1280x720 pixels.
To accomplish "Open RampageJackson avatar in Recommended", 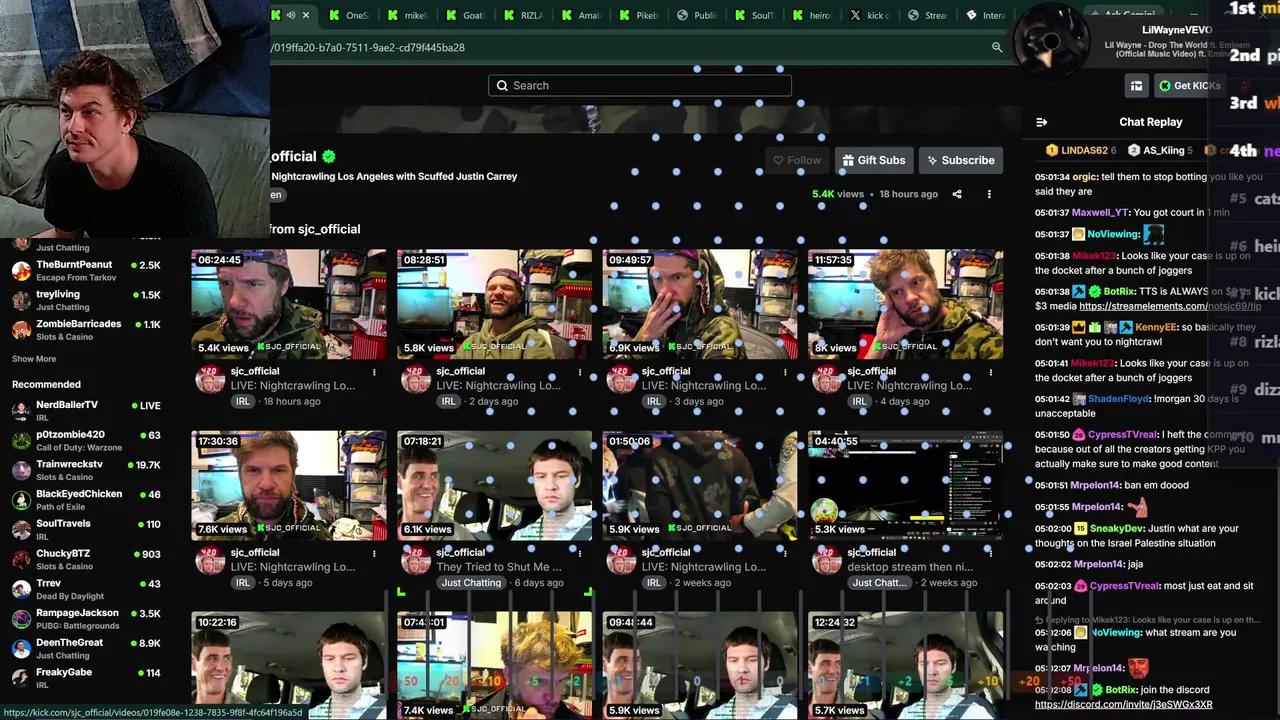I will click(x=21, y=619).
